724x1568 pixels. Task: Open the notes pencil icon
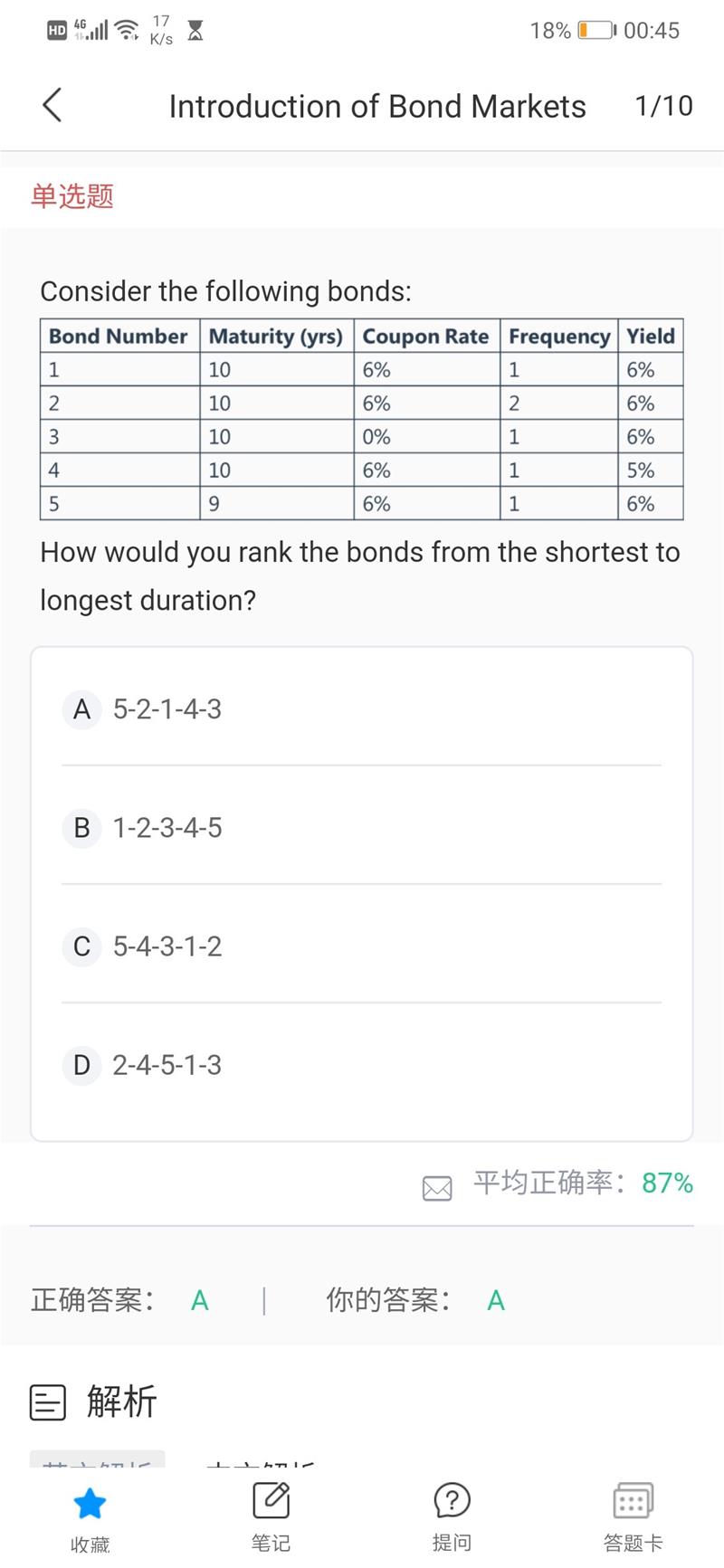[271, 1501]
